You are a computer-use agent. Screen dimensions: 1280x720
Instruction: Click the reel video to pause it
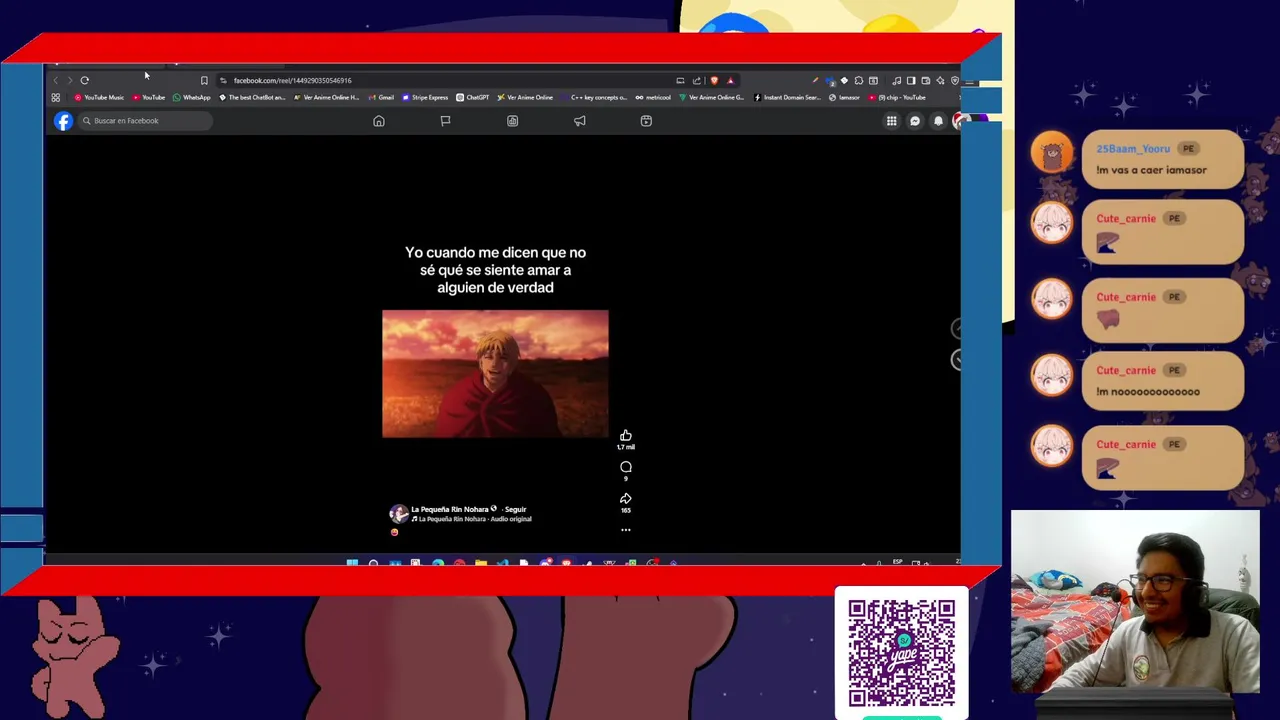(x=495, y=374)
